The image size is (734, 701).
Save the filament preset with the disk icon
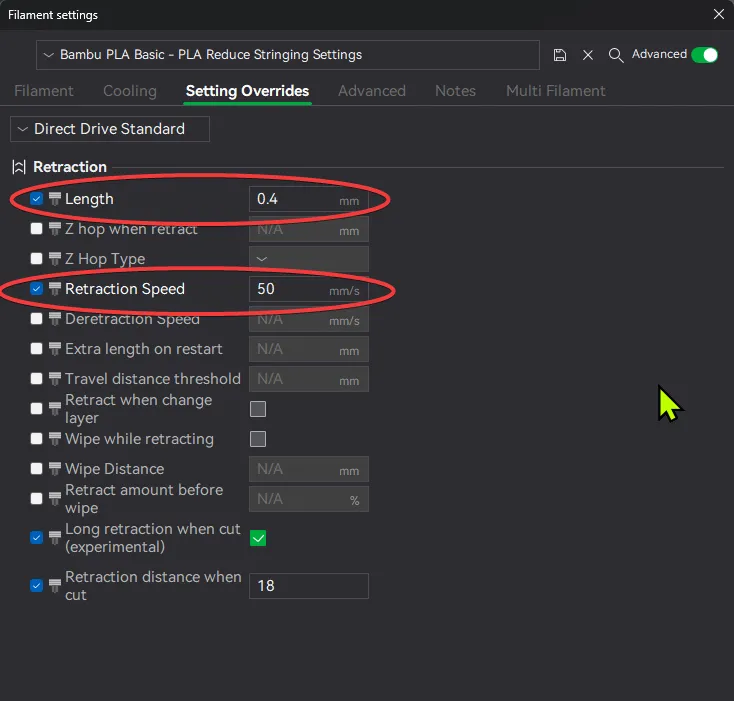[560, 55]
